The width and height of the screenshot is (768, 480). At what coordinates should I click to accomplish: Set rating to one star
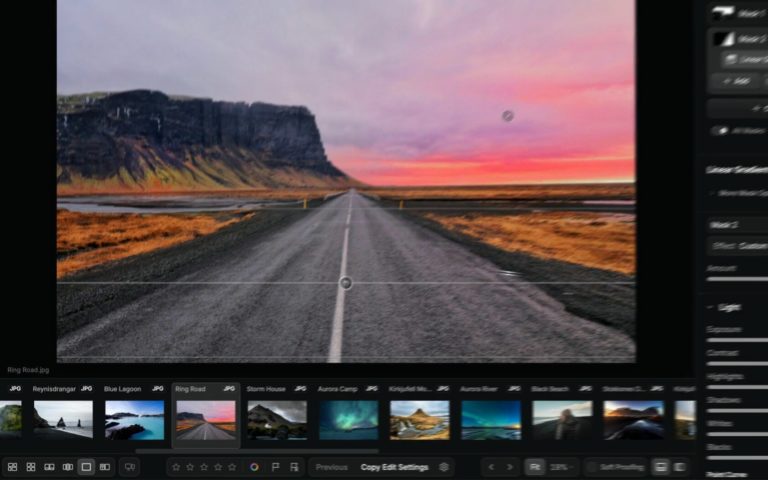pyautogui.click(x=176, y=467)
